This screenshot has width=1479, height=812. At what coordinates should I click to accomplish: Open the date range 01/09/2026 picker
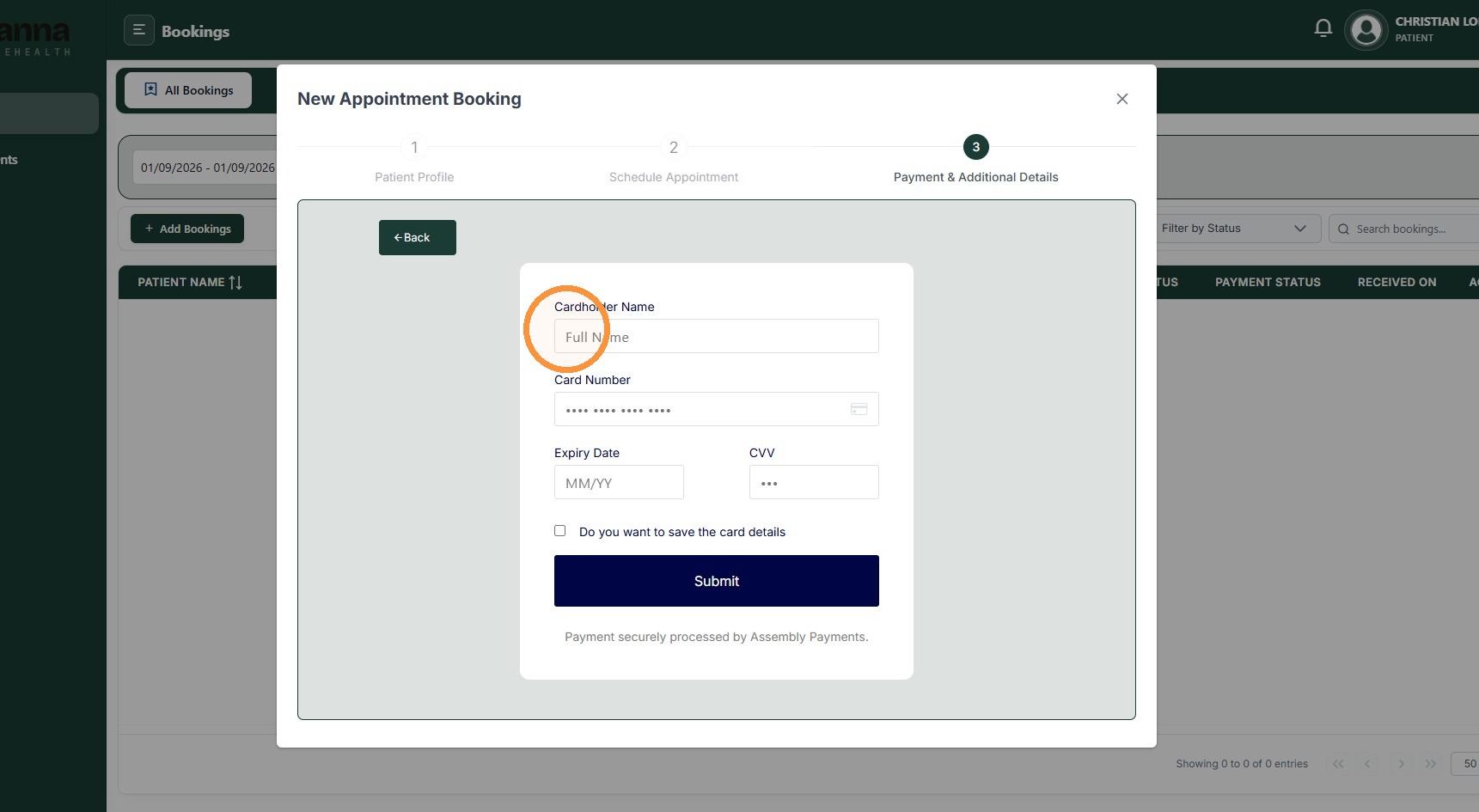(208, 168)
